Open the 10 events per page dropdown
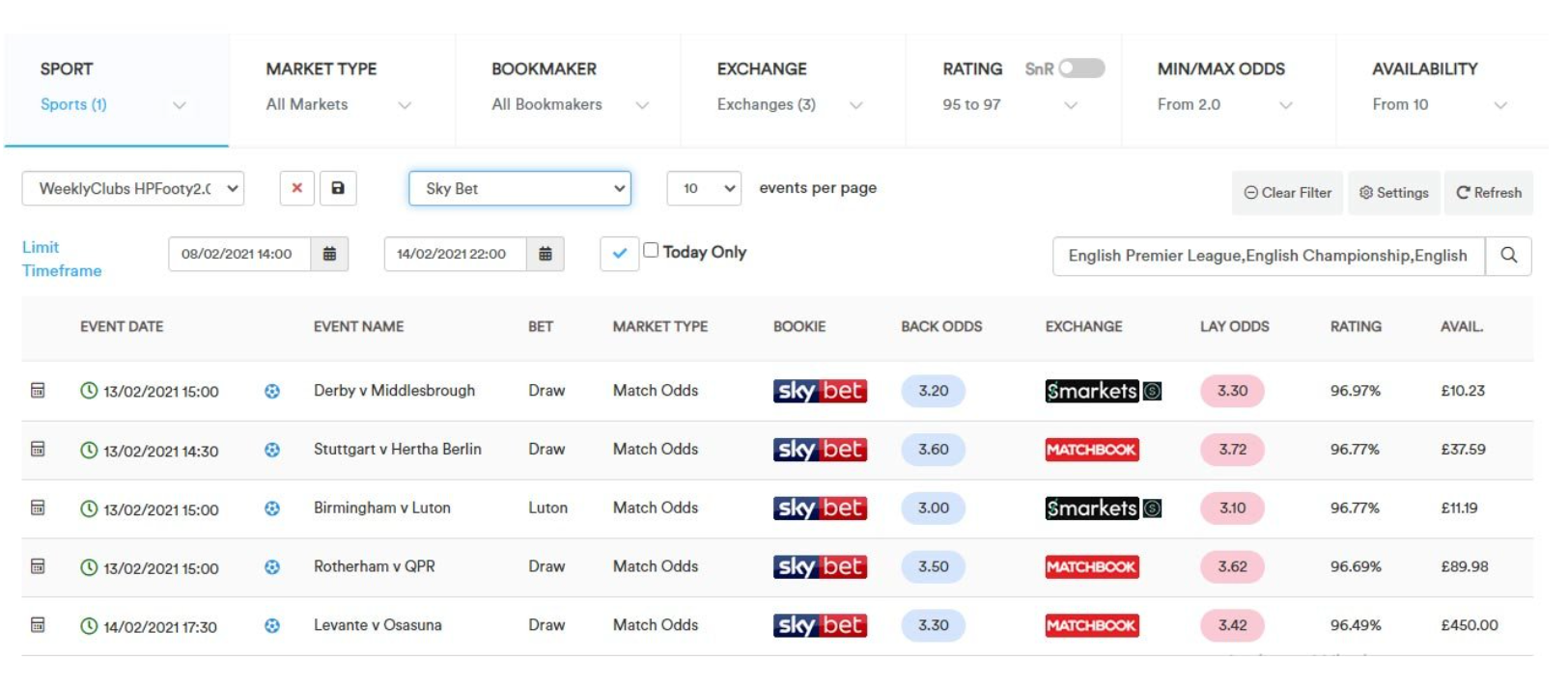Viewport: 1568px width, 687px height. pos(704,188)
